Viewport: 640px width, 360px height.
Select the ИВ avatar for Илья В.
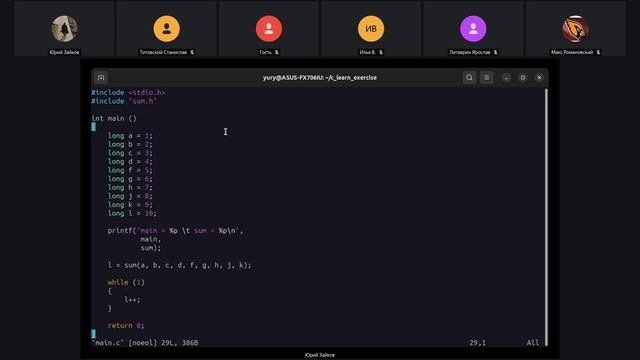371,29
